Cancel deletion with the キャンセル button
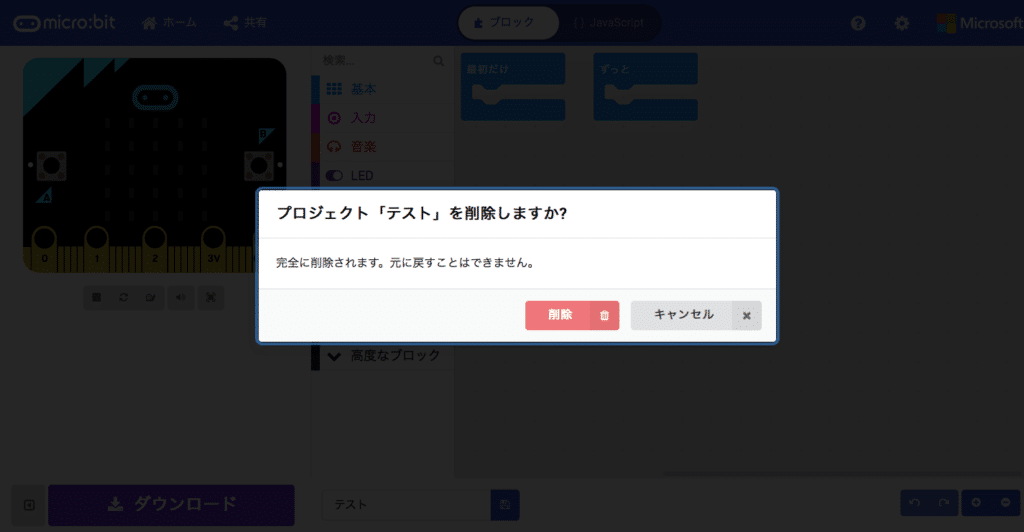This screenshot has width=1024, height=532. tap(696, 315)
